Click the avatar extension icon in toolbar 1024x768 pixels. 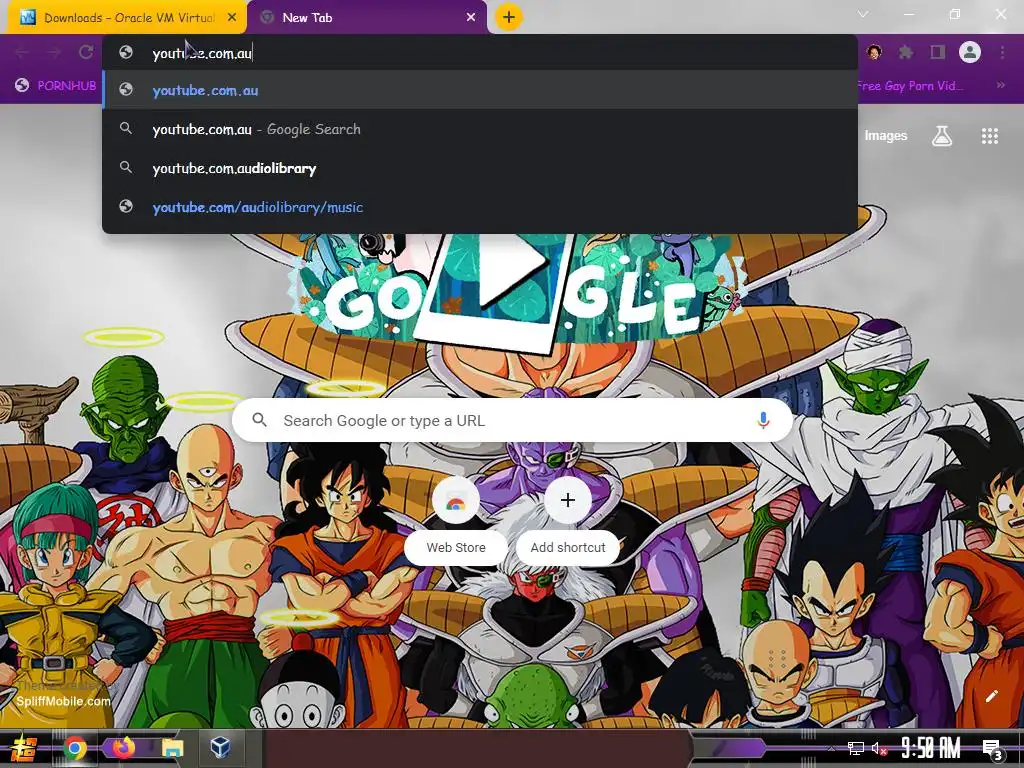(x=874, y=52)
